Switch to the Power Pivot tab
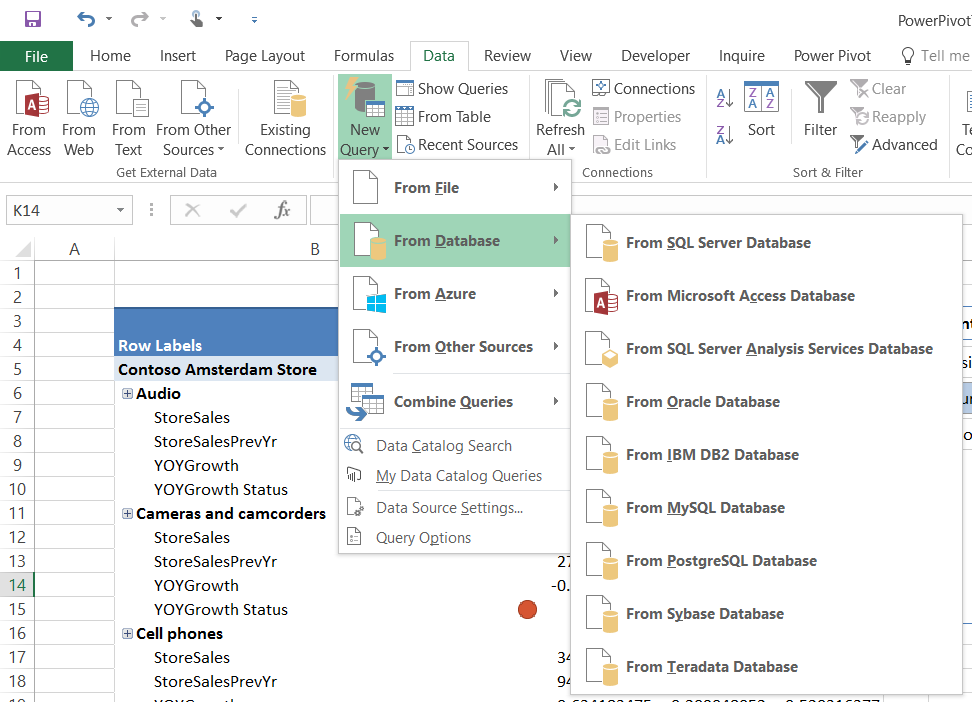 832,56
